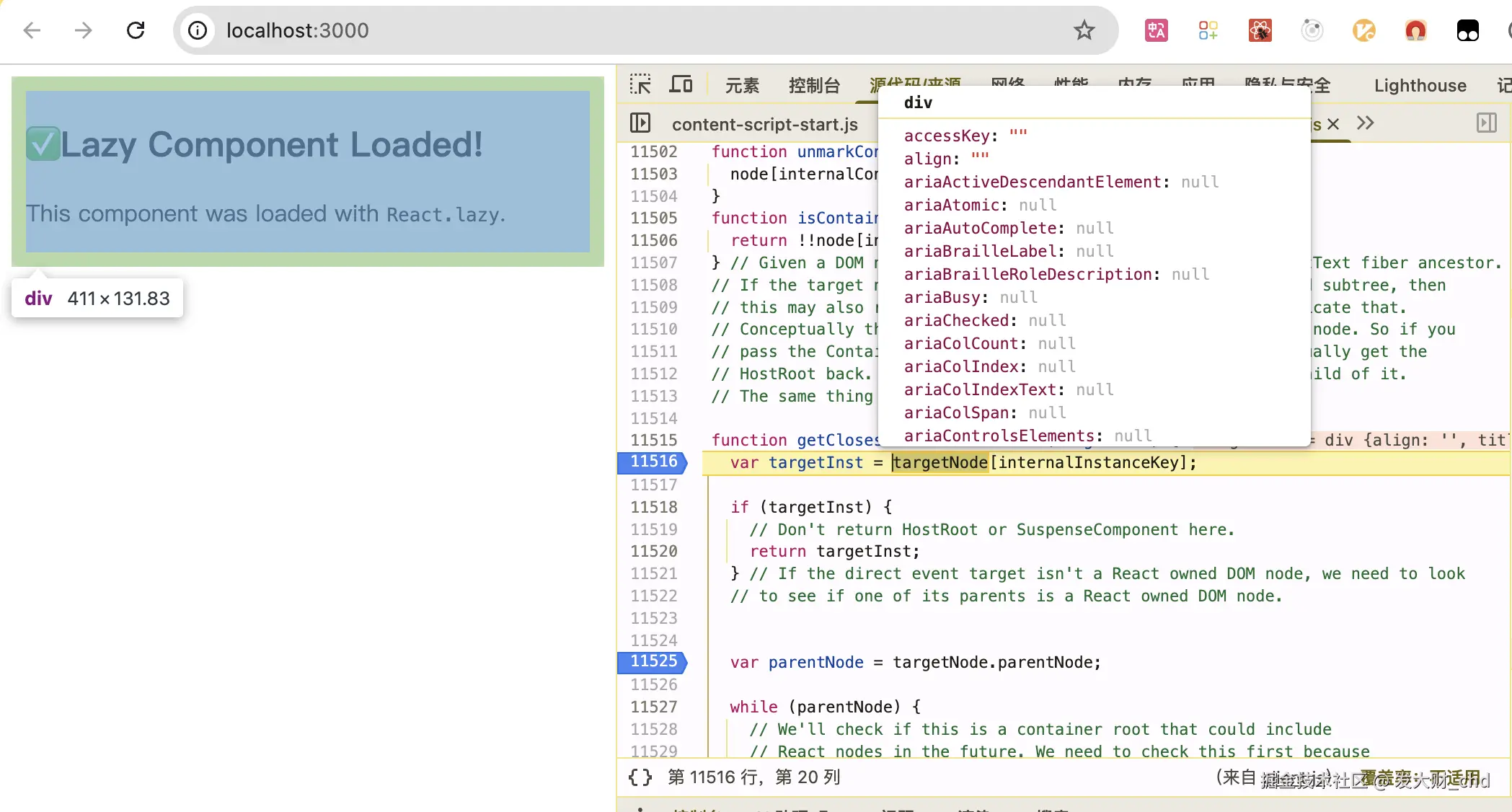The height and width of the screenshot is (812, 1512).
Task: Toggle the breakpoint on line 11525
Action: click(x=653, y=661)
